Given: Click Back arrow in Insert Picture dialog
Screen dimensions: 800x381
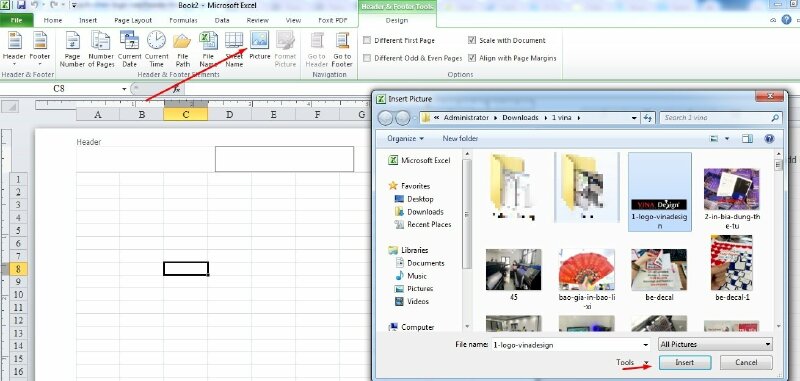Looking at the screenshot, I should click(x=386, y=118).
